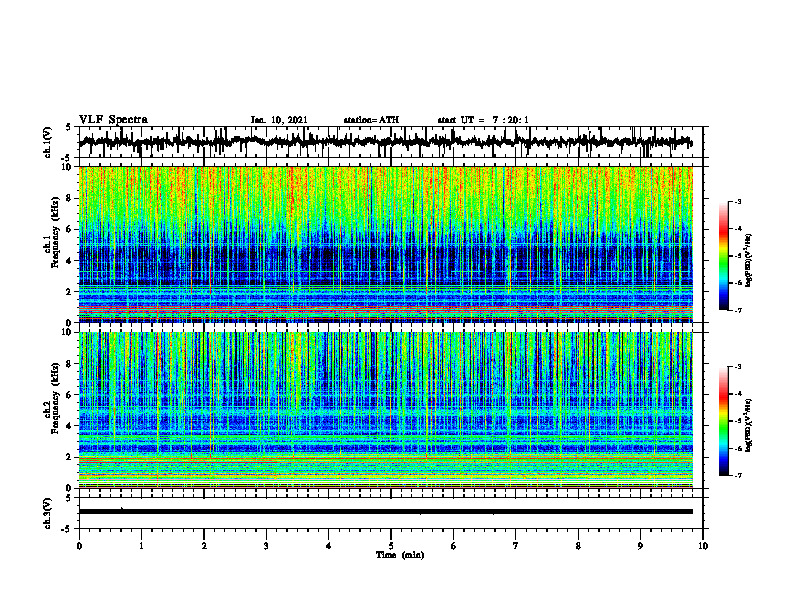Click the "-5" label on ch.1 colorbar
Viewport: 792px width, 612px height.
click(738, 256)
